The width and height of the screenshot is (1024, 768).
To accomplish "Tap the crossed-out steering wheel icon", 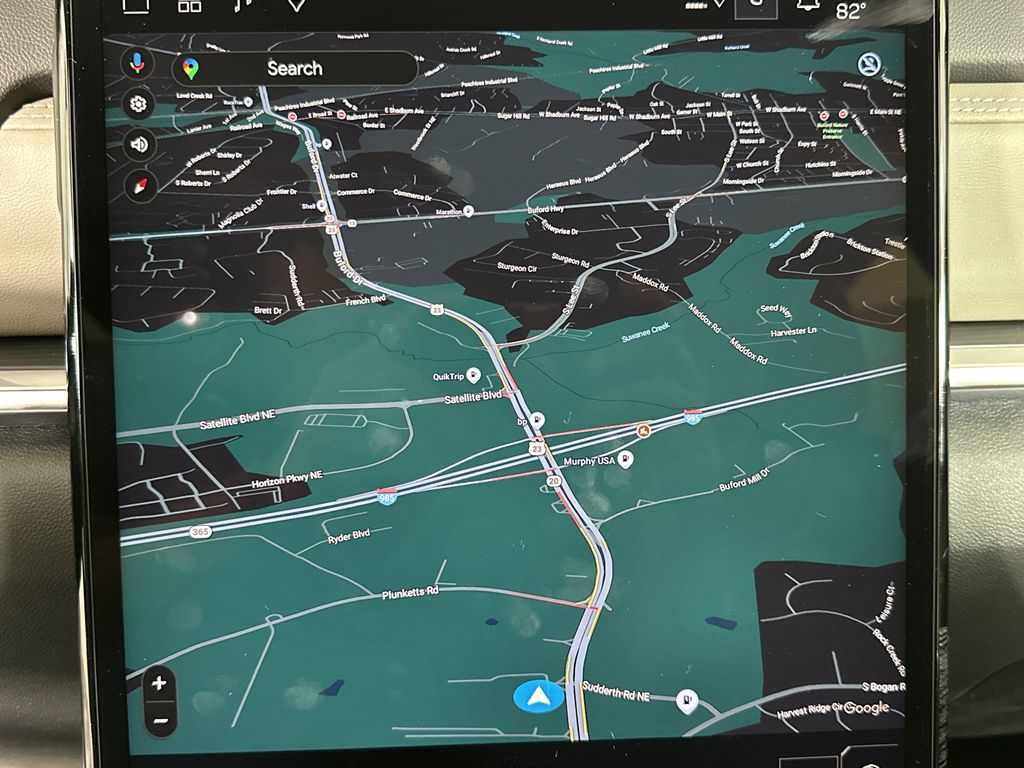I will 869,65.
